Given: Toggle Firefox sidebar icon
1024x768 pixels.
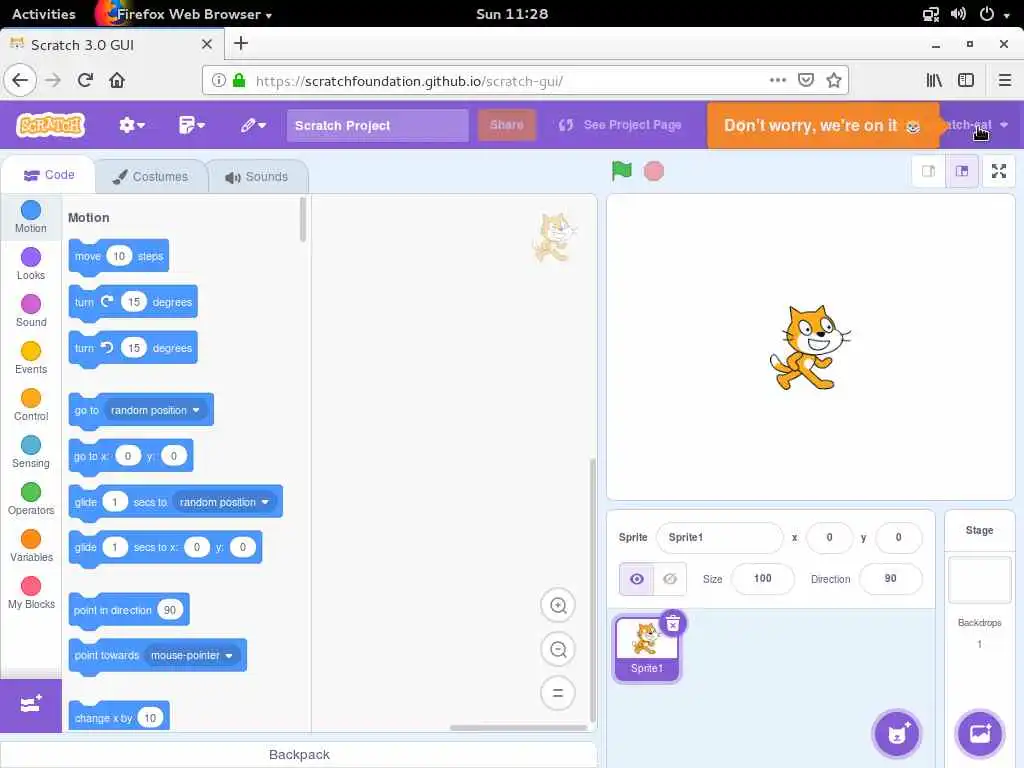Looking at the screenshot, I should [x=966, y=80].
